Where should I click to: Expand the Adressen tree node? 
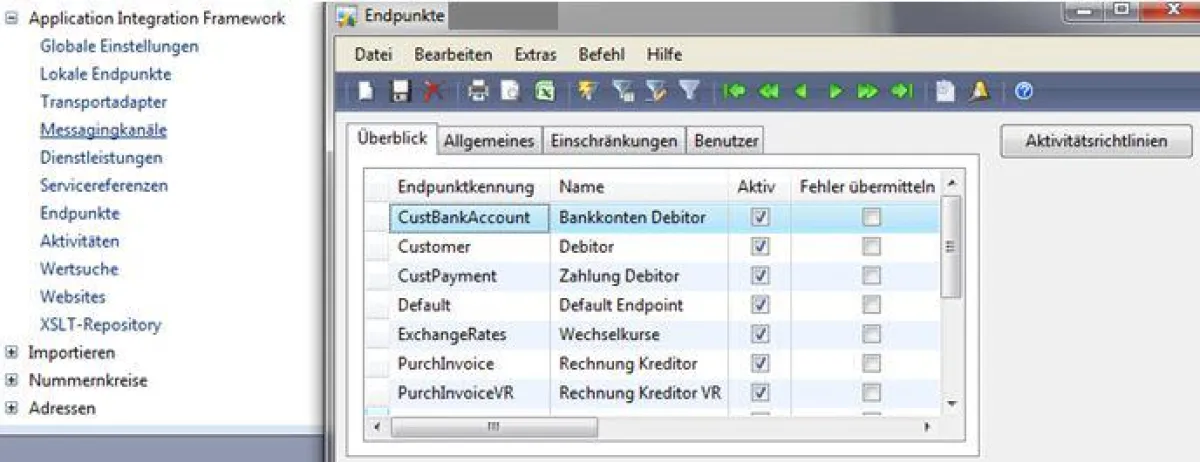pos(12,408)
